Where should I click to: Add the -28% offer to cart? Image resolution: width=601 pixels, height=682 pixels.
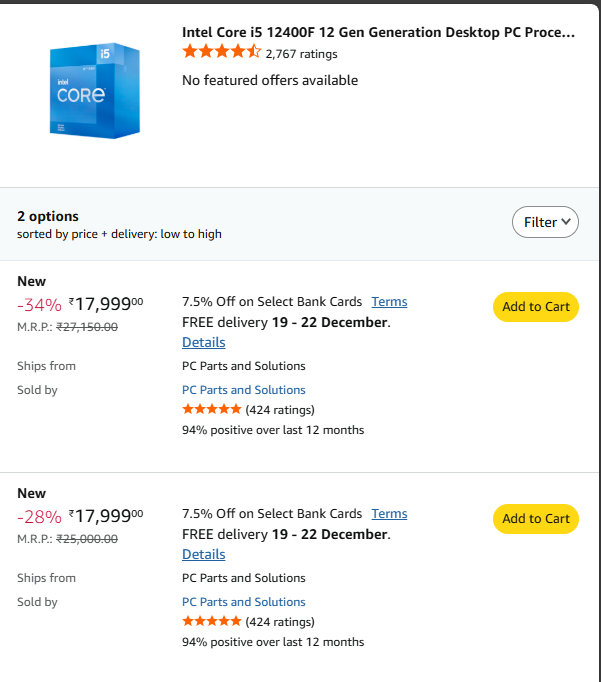[535, 519]
